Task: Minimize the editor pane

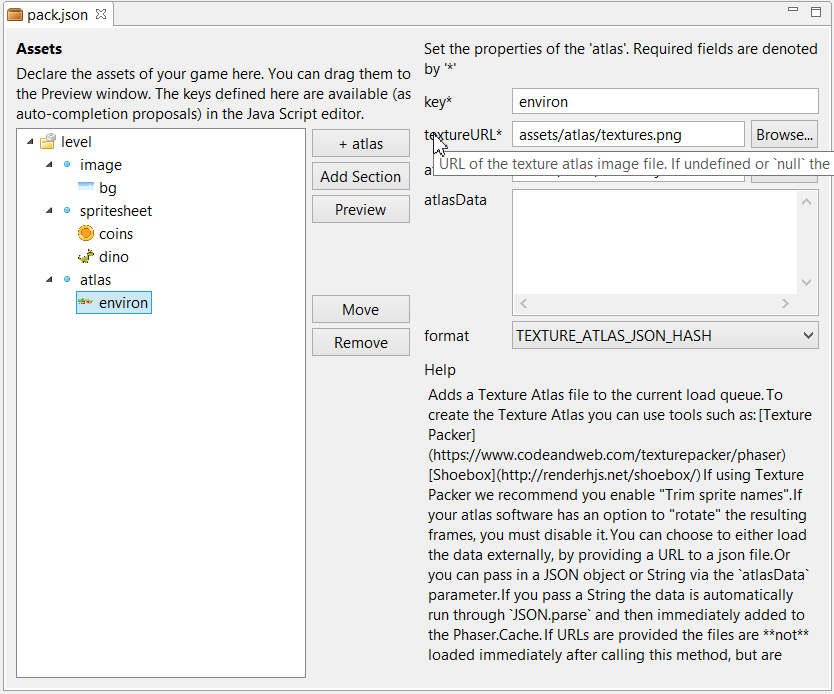Action: coord(793,9)
